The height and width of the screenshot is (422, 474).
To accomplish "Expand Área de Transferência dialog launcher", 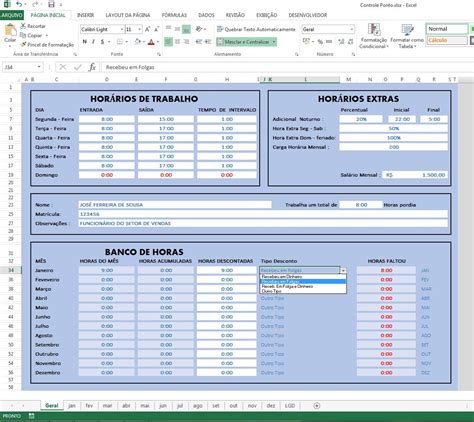I will [75, 54].
